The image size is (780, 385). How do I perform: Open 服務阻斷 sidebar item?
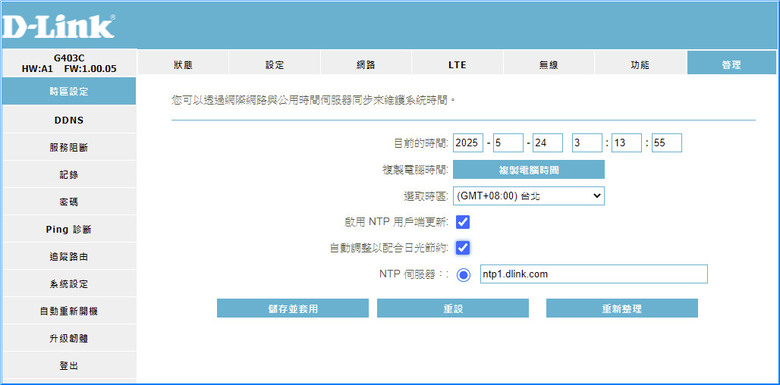69,148
